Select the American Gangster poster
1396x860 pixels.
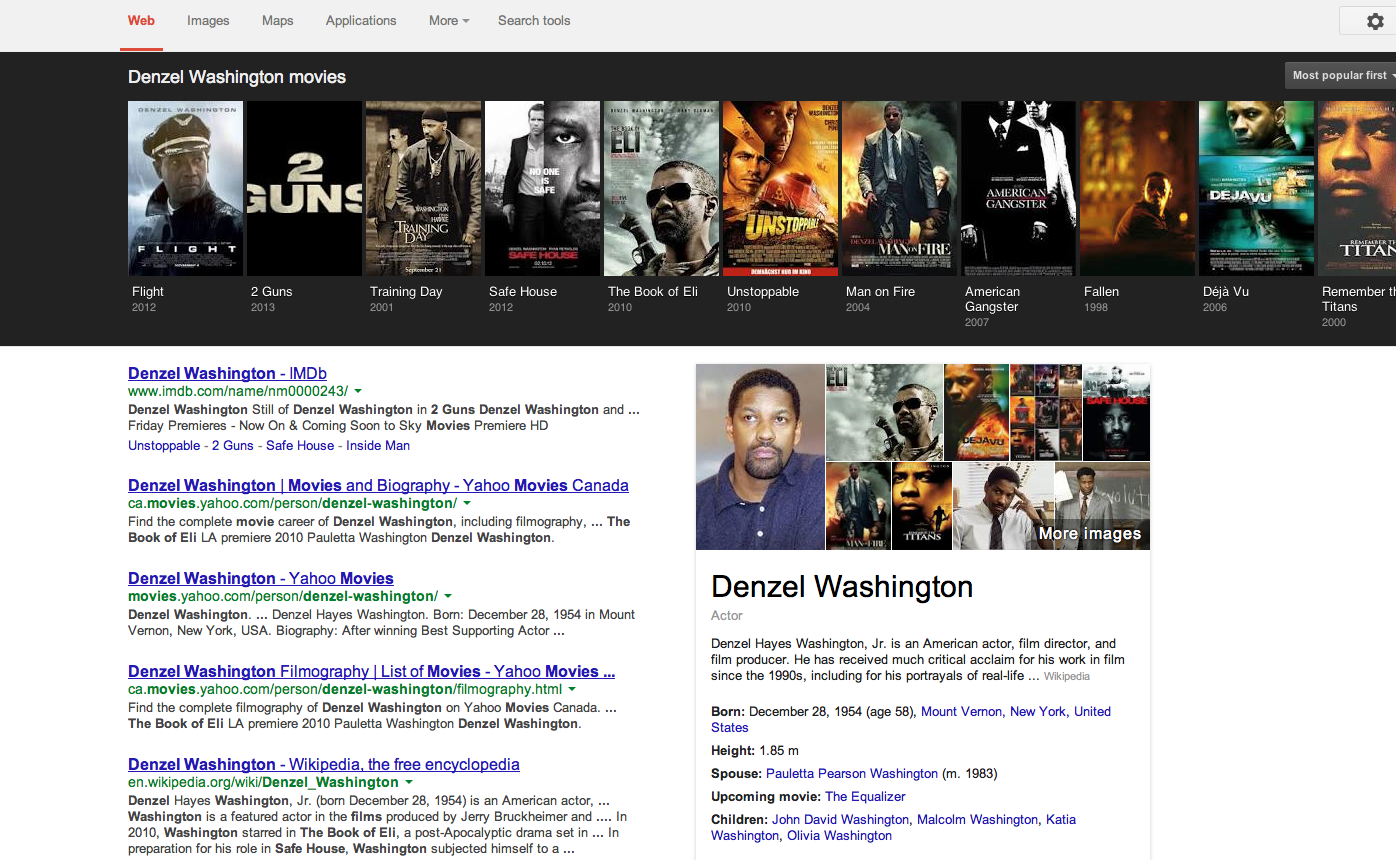click(1018, 188)
